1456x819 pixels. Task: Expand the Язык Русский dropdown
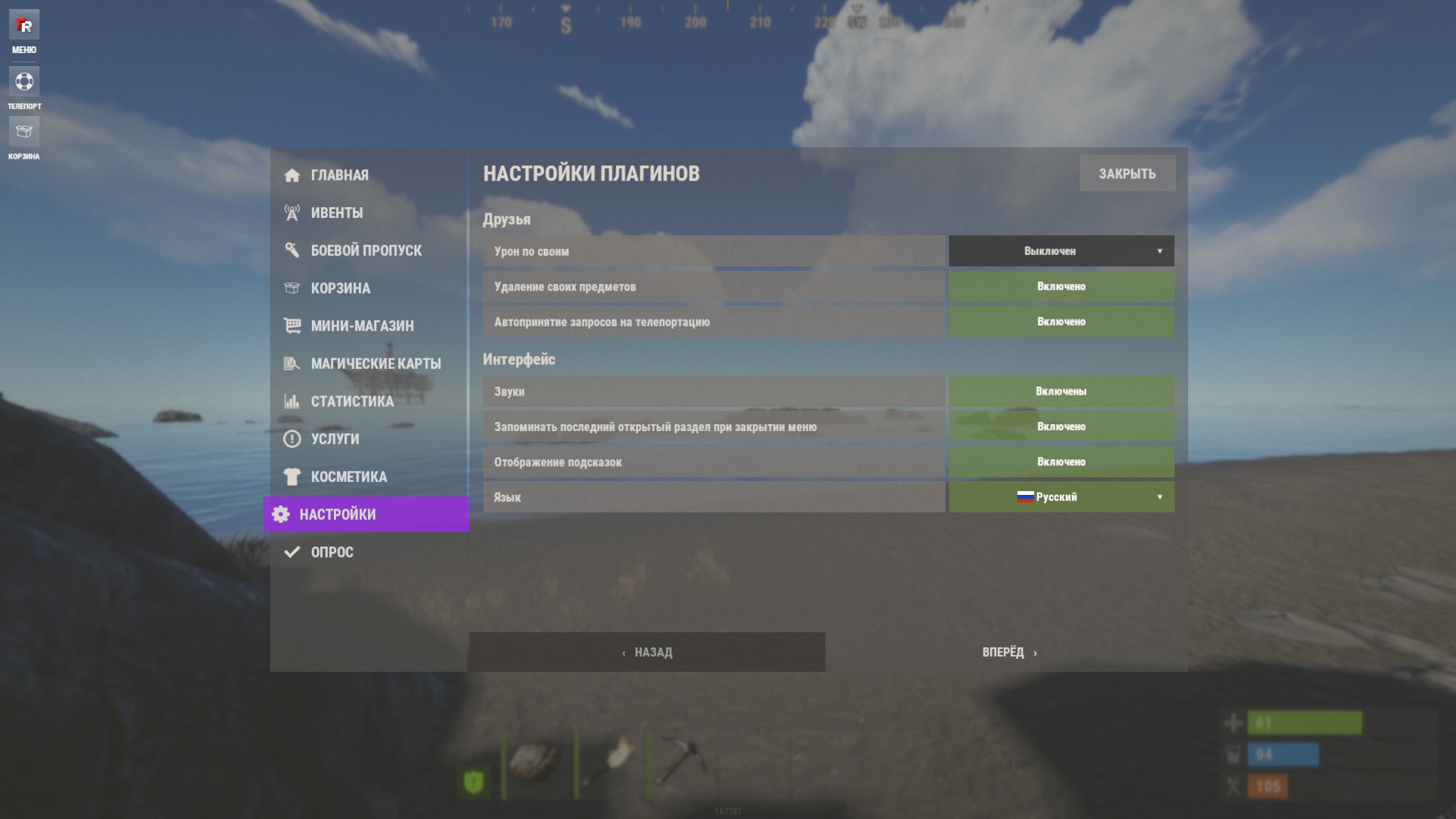coord(1061,497)
